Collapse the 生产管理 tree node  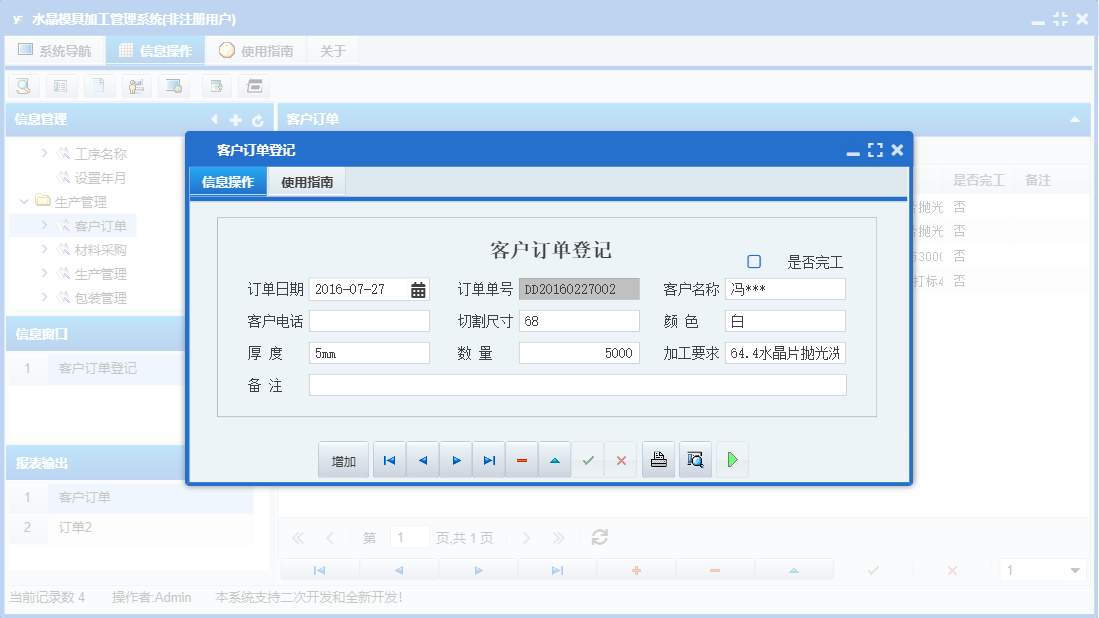click(23, 201)
